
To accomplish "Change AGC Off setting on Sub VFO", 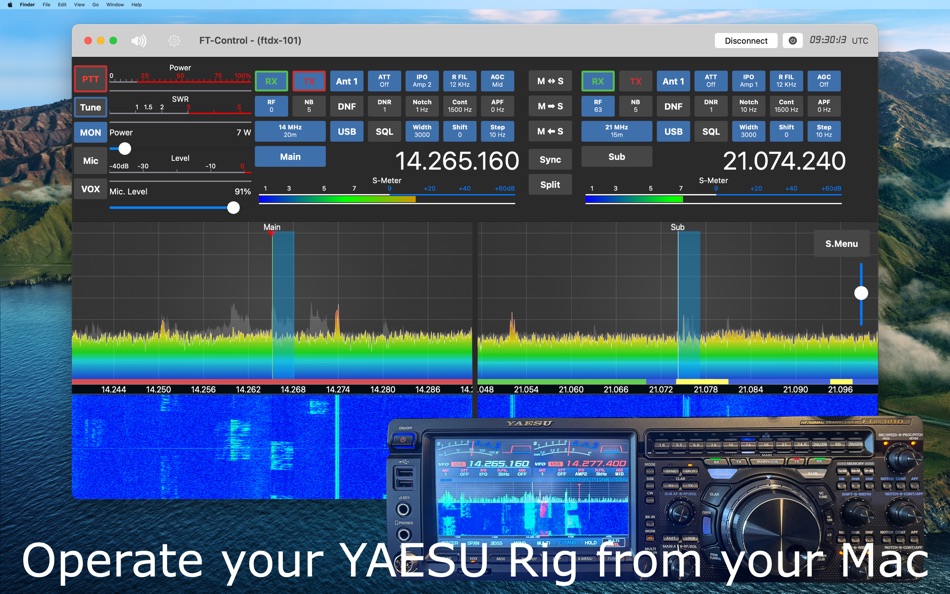I will [x=824, y=81].
